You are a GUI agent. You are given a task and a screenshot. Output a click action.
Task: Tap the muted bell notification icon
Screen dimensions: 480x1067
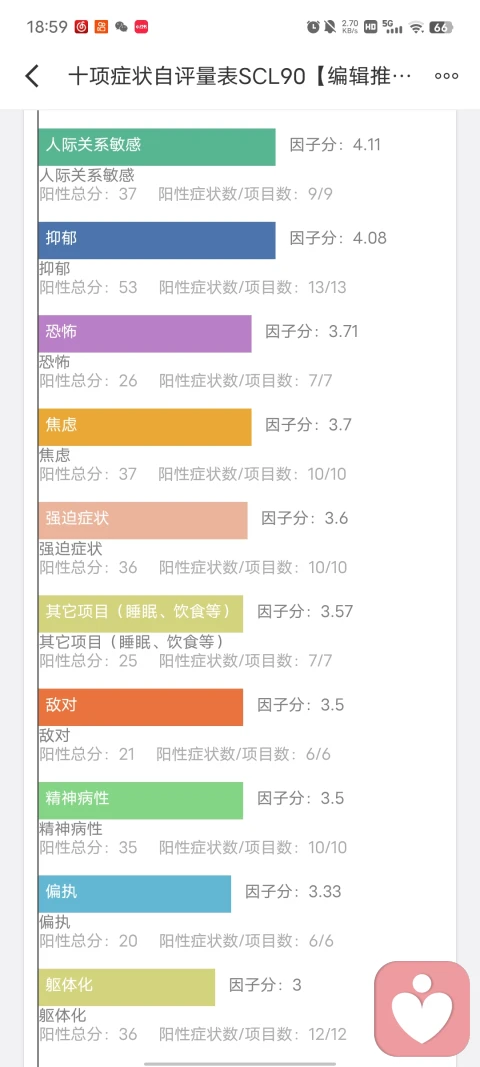click(330, 27)
